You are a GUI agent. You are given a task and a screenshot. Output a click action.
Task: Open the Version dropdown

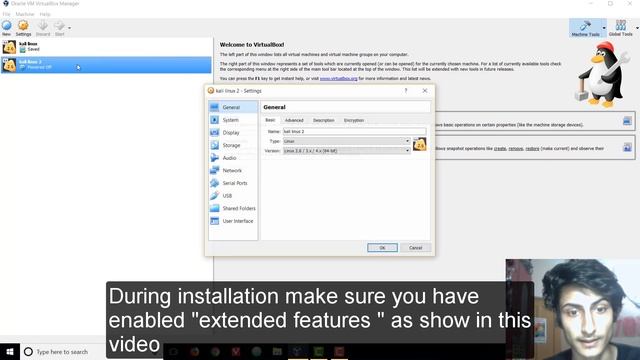pos(347,151)
